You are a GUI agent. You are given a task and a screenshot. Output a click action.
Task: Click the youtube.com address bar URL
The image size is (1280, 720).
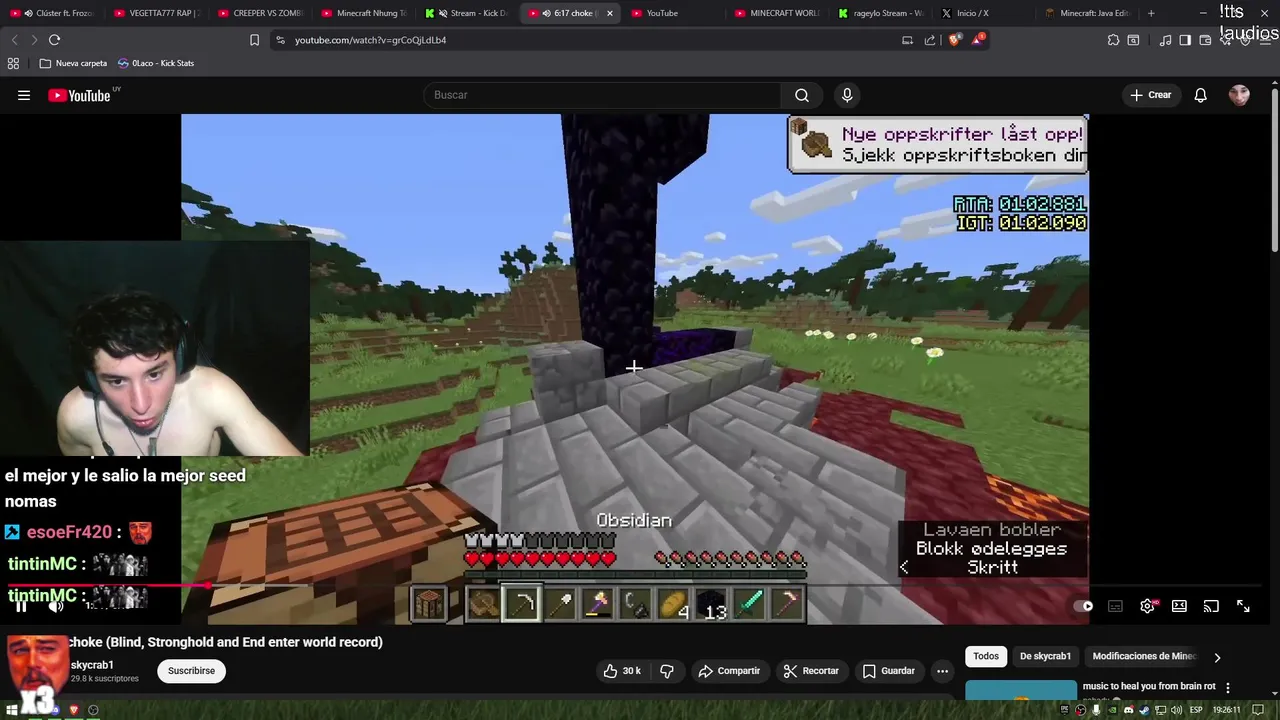click(370, 40)
